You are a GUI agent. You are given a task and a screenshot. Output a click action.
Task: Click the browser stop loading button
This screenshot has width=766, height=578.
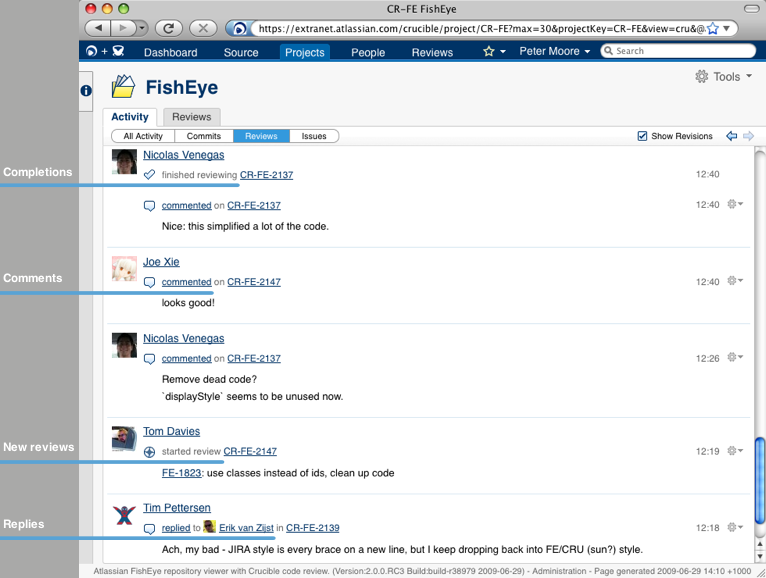click(x=203, y=28)
